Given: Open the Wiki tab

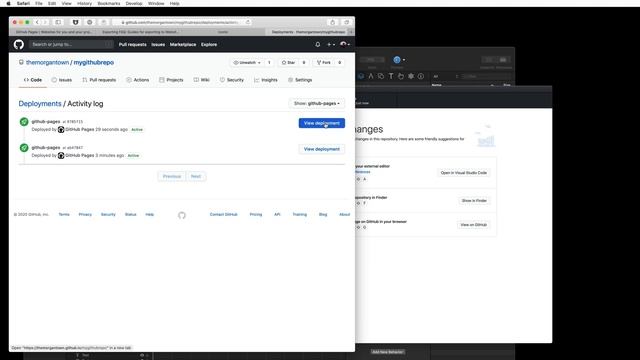Looking at the screenshot, I should click(x=202, y=80).
